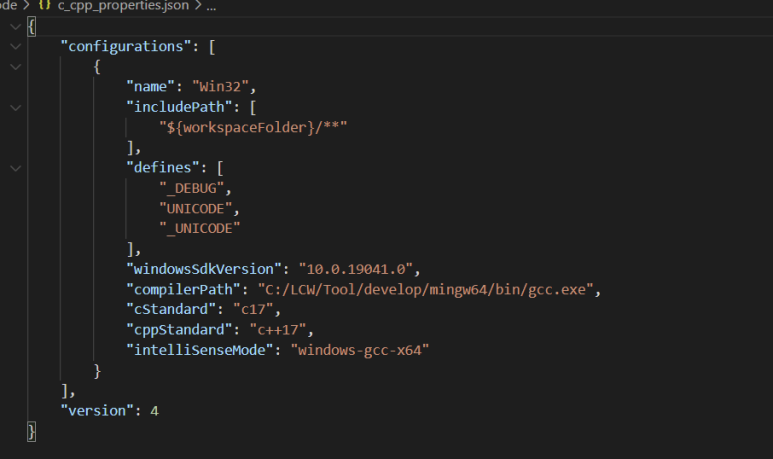Click the "includePath" key

(x=179, y=107)
